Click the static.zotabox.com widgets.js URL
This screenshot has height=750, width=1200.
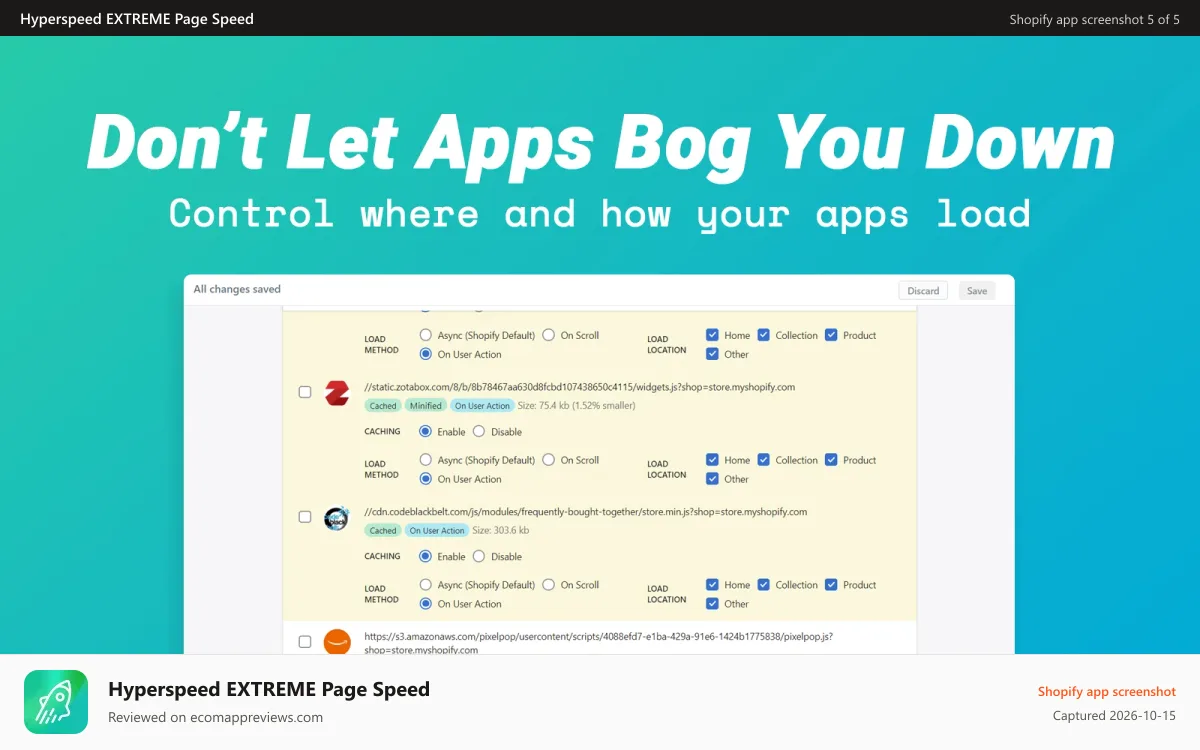click(580, 387)
